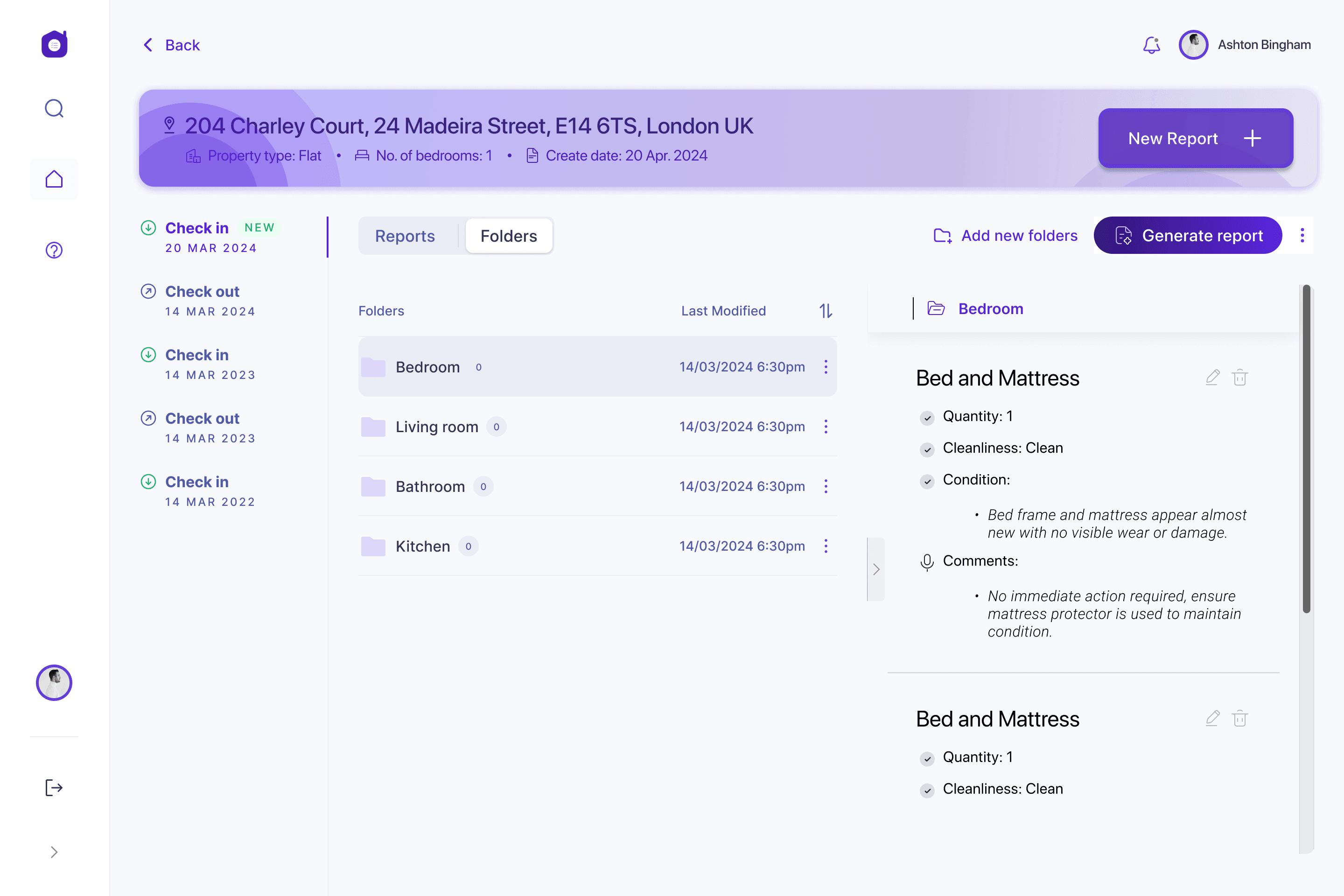Switch to the Reports tab

click(405, 235)
